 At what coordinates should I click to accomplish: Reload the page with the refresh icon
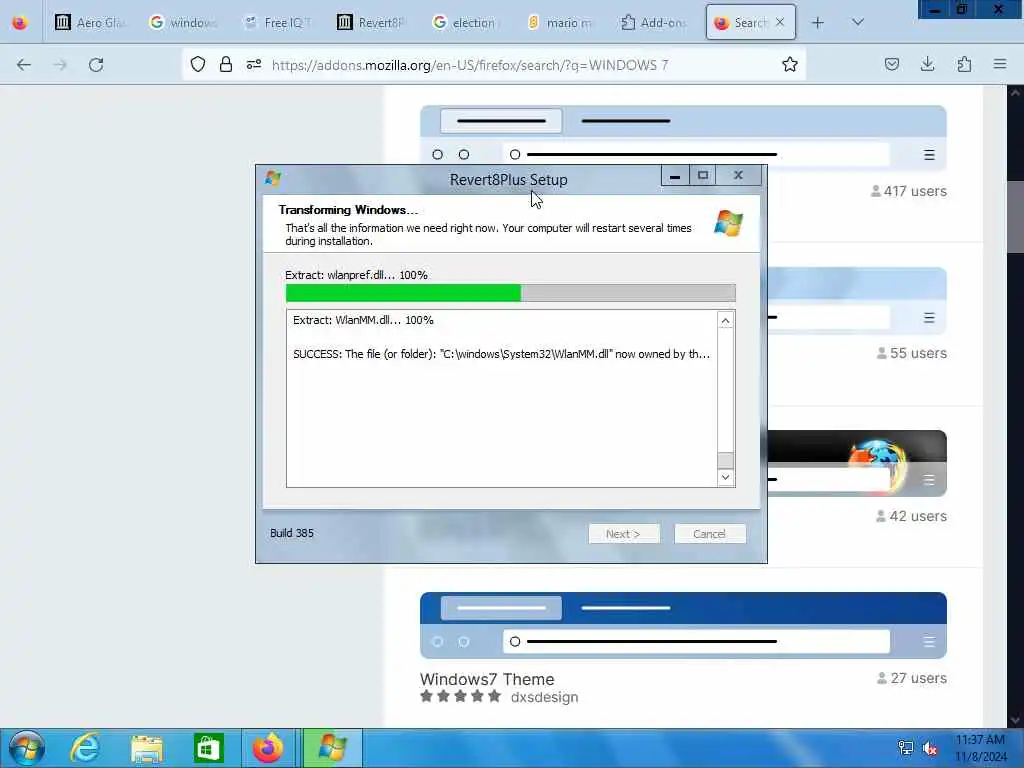(96, 65)
